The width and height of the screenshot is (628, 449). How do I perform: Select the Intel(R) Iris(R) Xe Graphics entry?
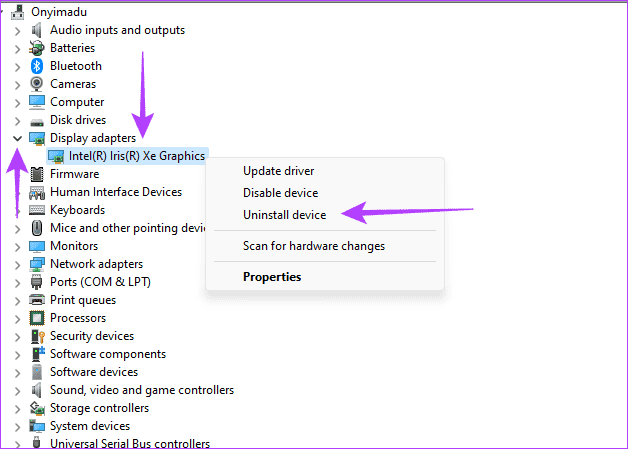137,156
